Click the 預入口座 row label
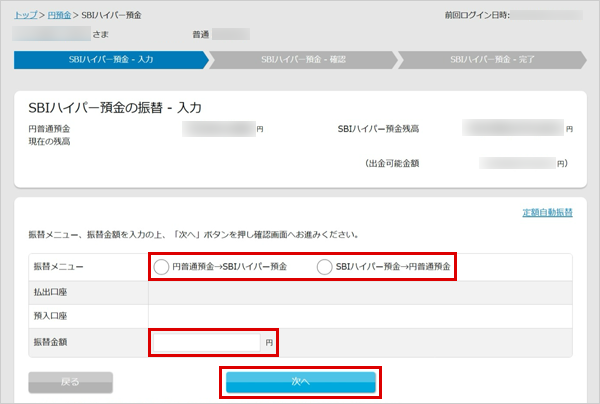The width and height of the screenshot is (600, 404). pos(50,316)
